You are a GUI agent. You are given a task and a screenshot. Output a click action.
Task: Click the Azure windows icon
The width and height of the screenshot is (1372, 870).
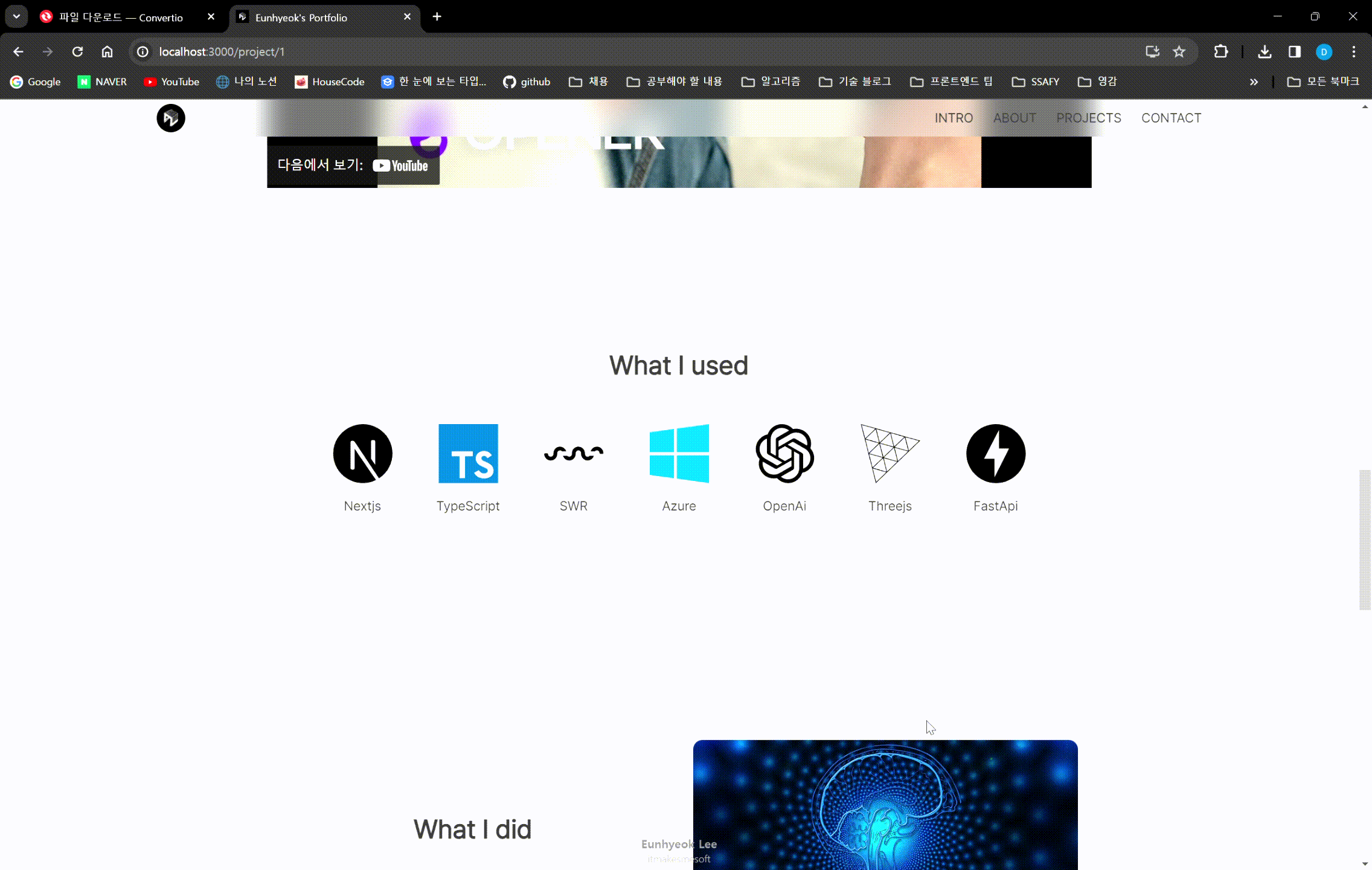click(679, 454)
